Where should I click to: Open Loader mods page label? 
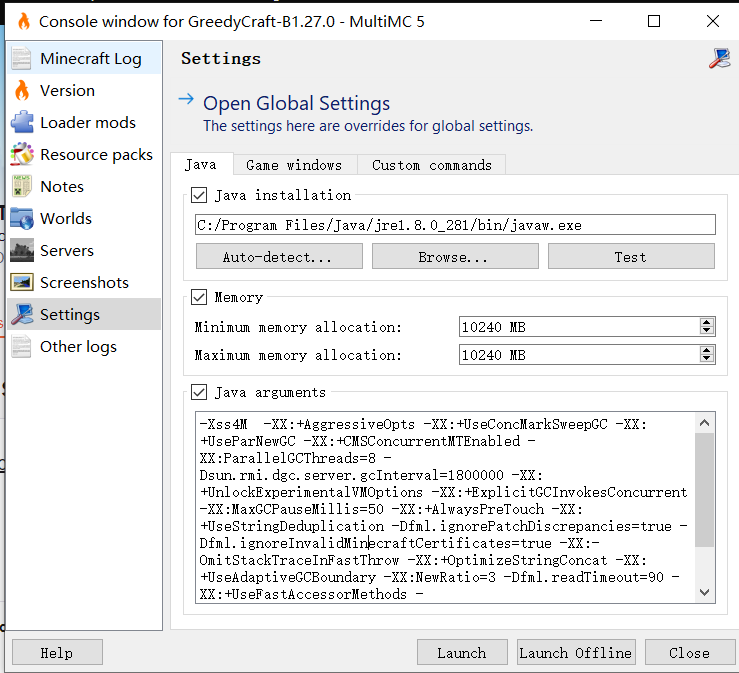(x=88, y=123)
